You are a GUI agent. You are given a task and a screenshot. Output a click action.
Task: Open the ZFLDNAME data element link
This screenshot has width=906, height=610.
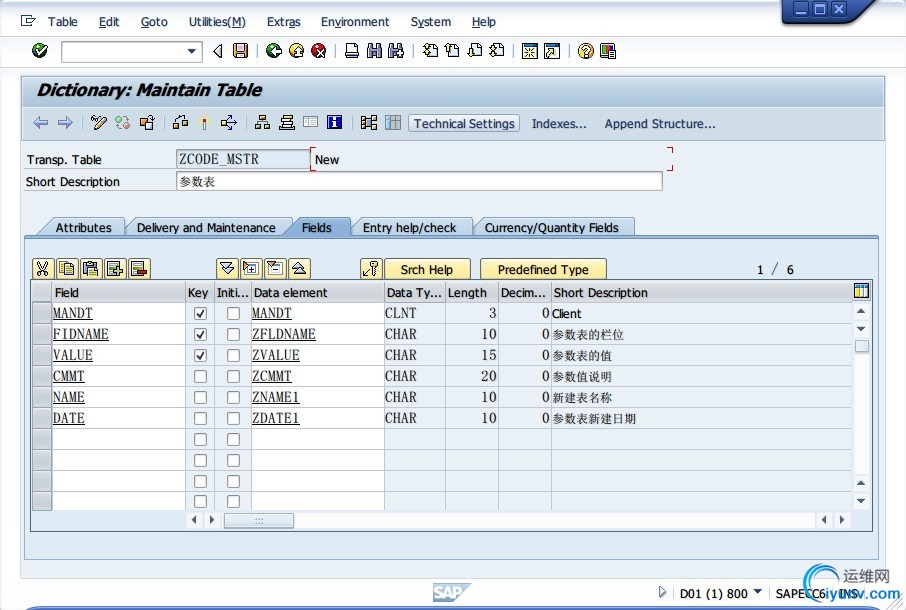coord(284,334)
